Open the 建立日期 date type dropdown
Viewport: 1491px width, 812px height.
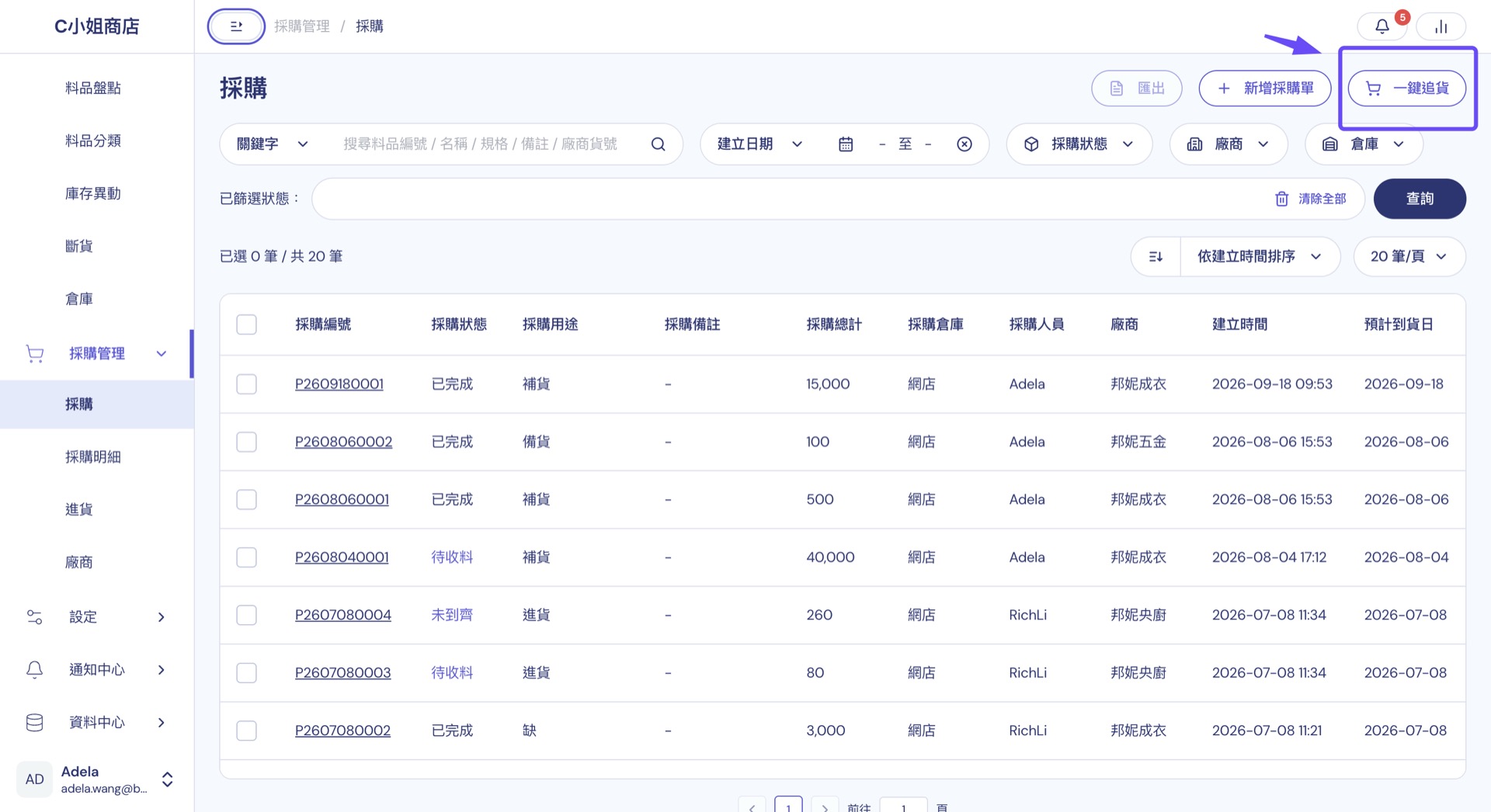[759, 144]
